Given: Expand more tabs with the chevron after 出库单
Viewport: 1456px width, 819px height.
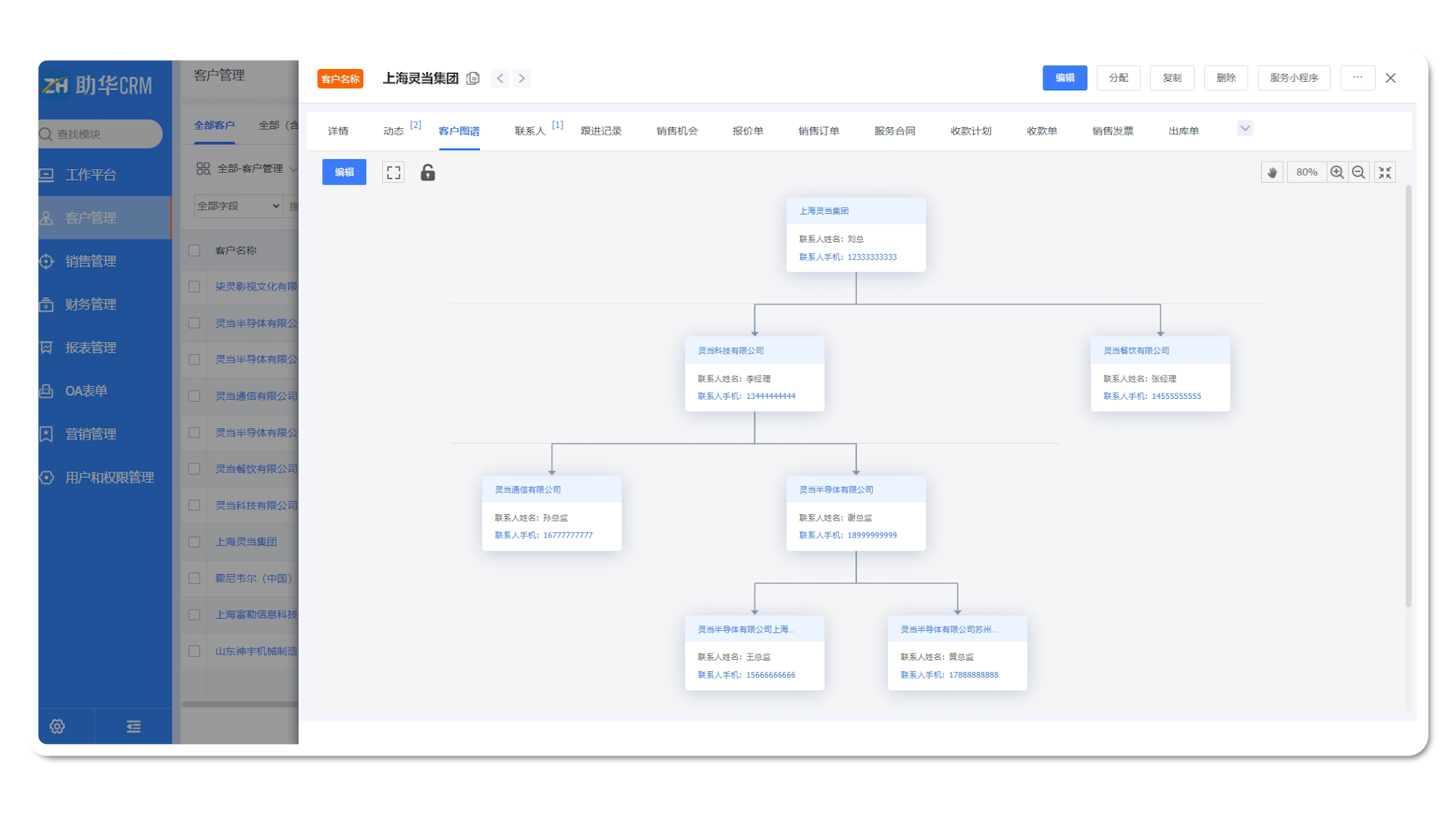Looking at the screenshot, I should [1244, 128].
